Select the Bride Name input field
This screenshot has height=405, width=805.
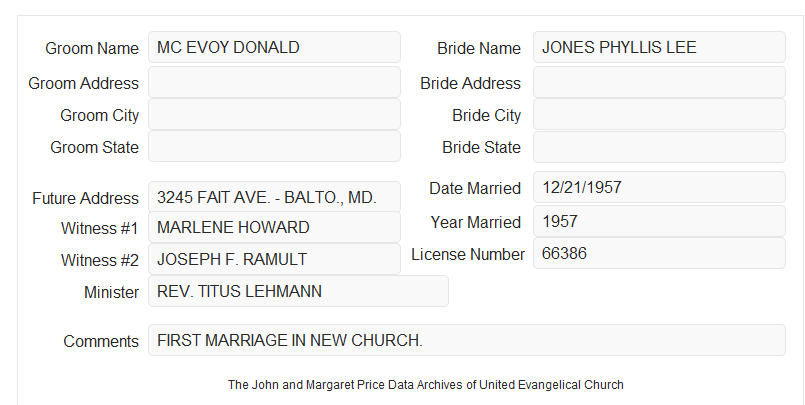point(659,47)
